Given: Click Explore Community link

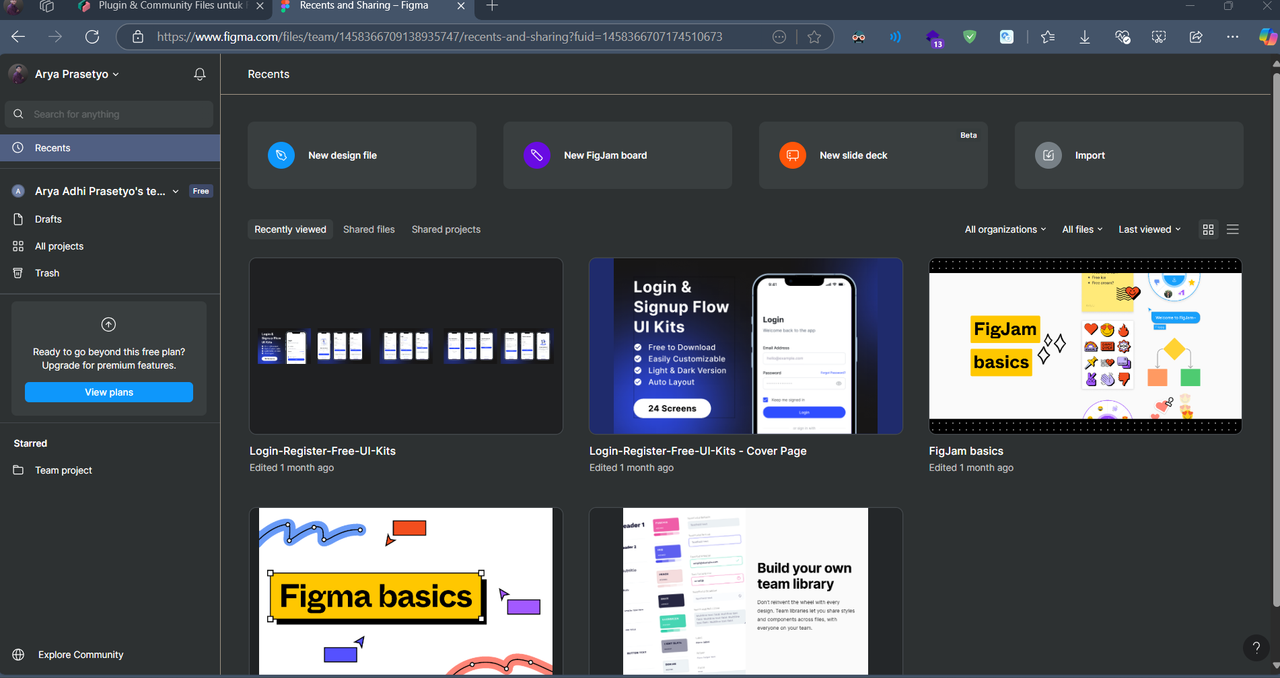Looking at the screenshot, I should [x=81, y=655].
